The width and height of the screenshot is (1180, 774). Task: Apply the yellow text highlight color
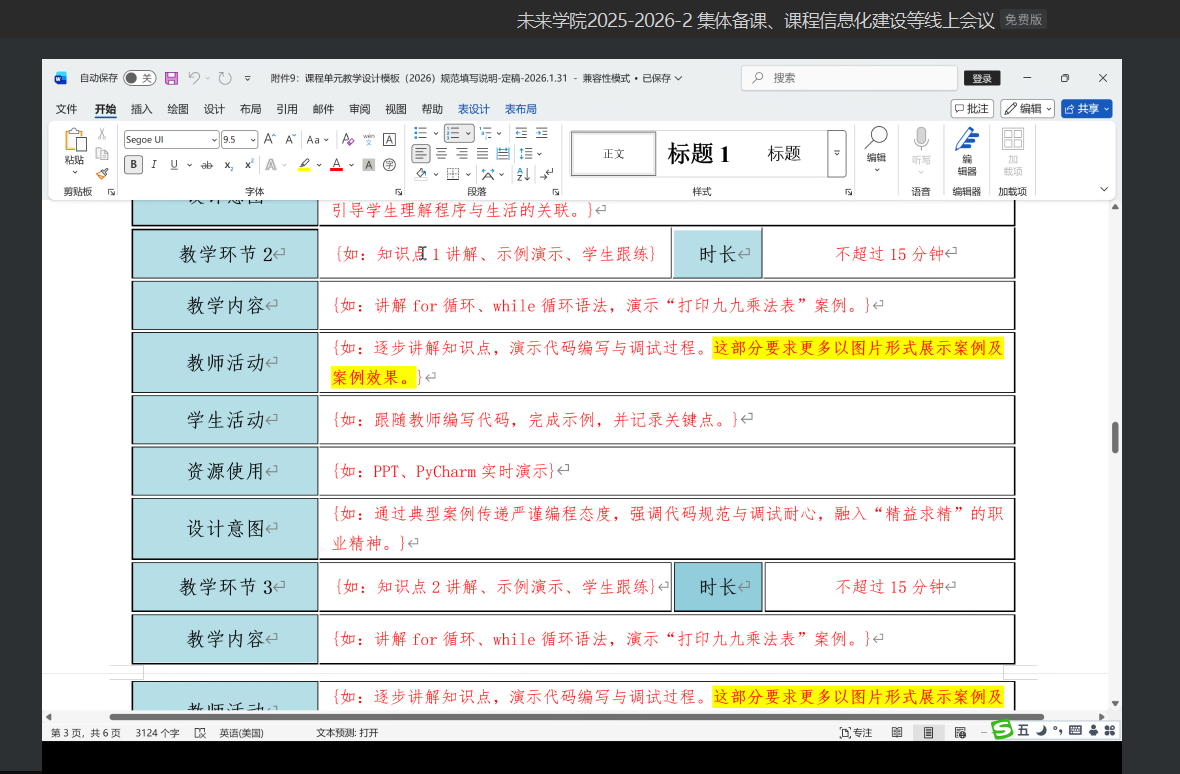point(304,165)
